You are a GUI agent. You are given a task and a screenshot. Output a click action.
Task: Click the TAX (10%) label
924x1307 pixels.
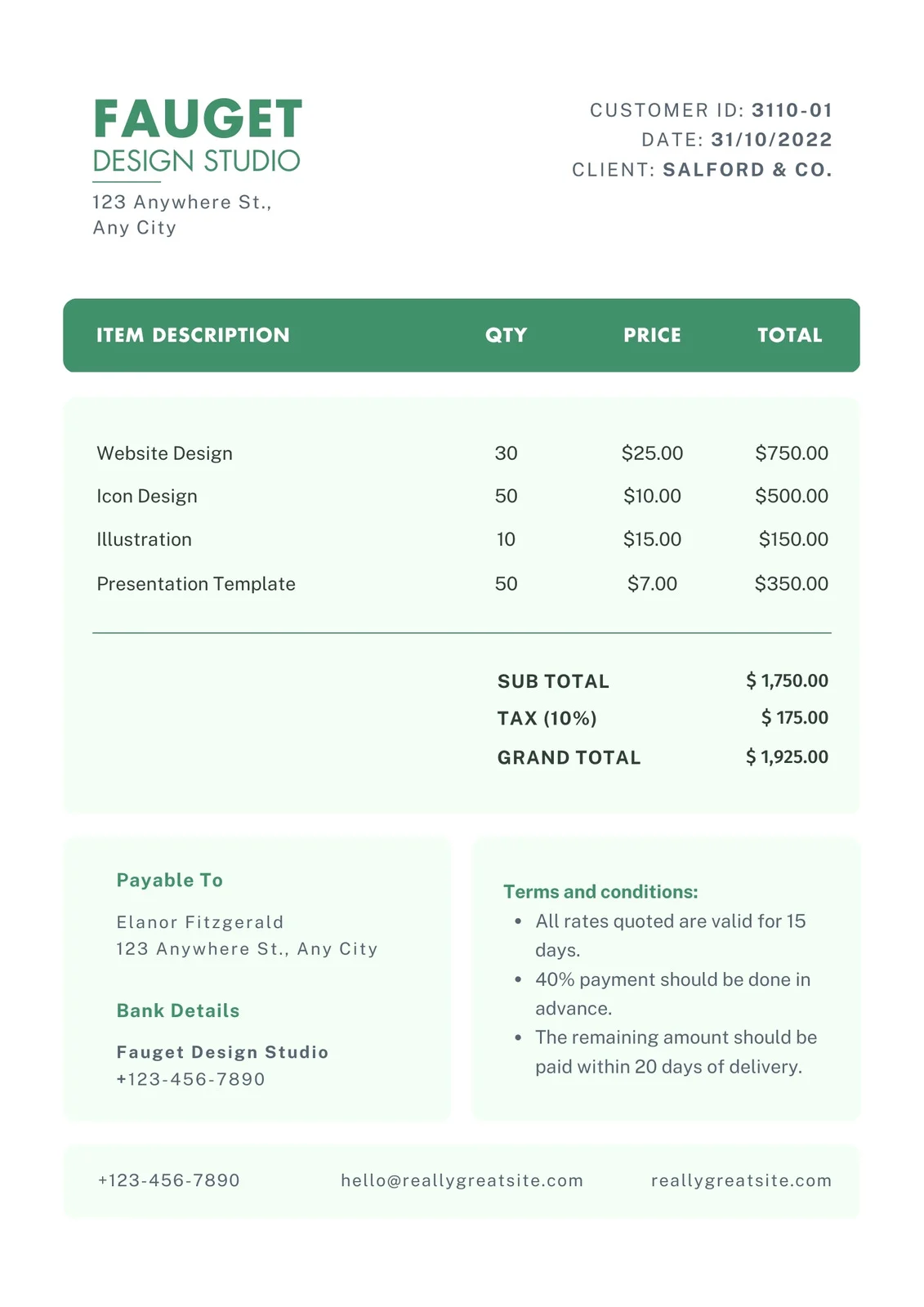[x=547, y=718]
